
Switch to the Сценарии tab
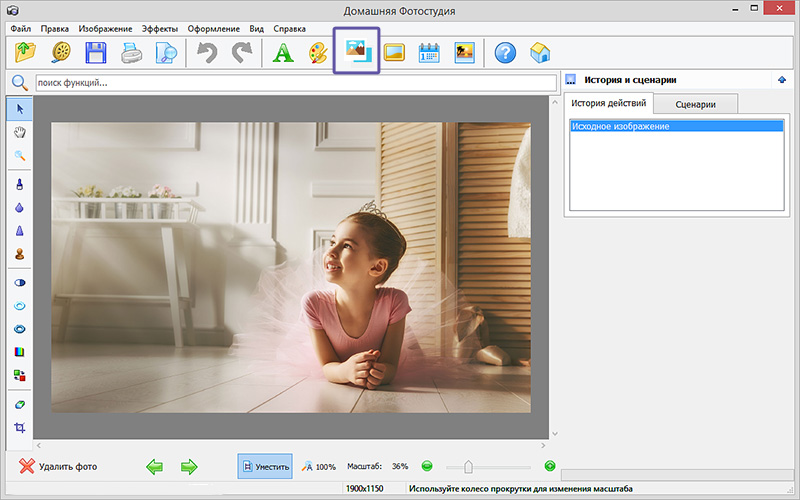695,104
